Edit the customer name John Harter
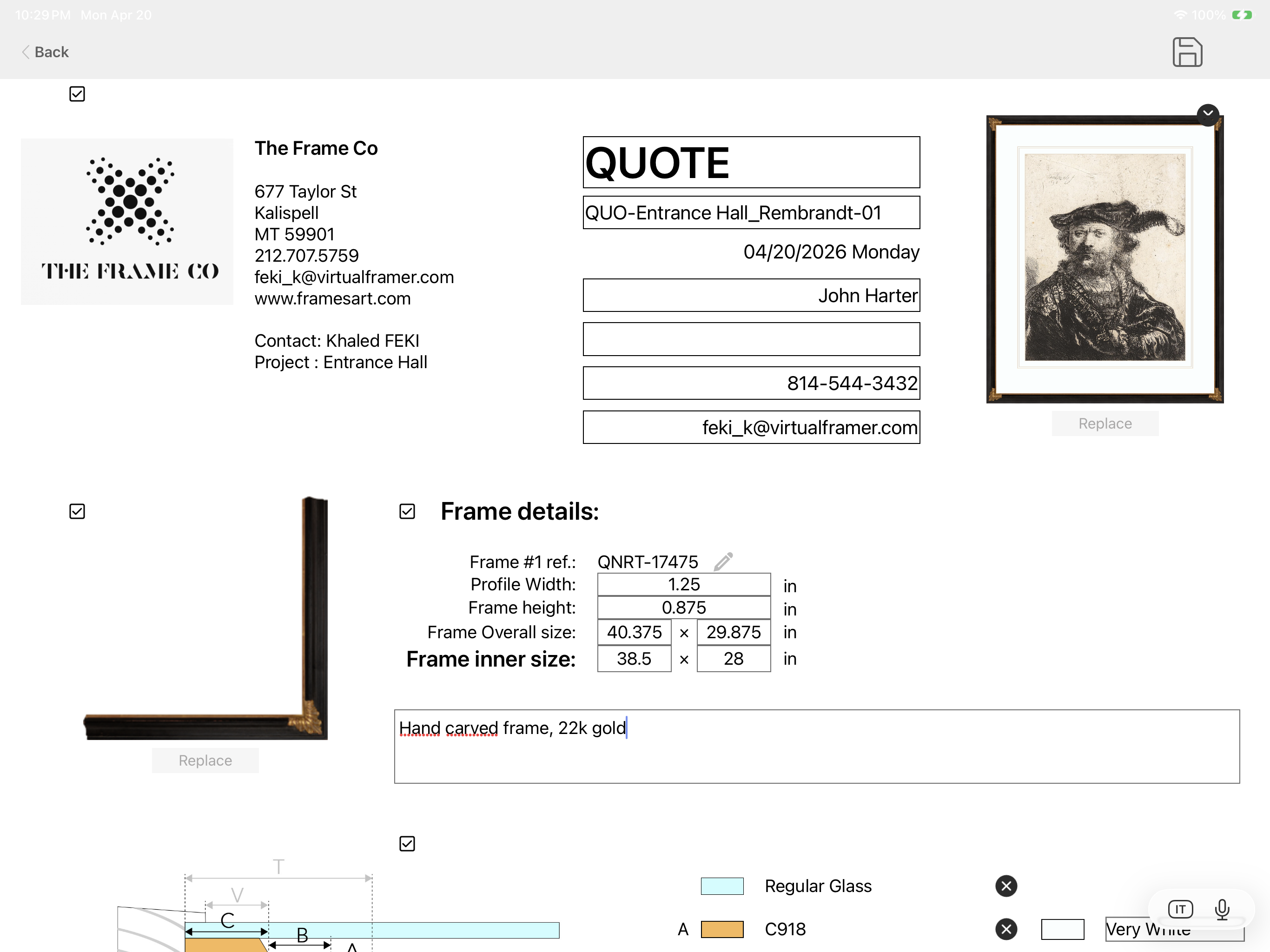The image size is (1270, 952). (x=751, y=295)
